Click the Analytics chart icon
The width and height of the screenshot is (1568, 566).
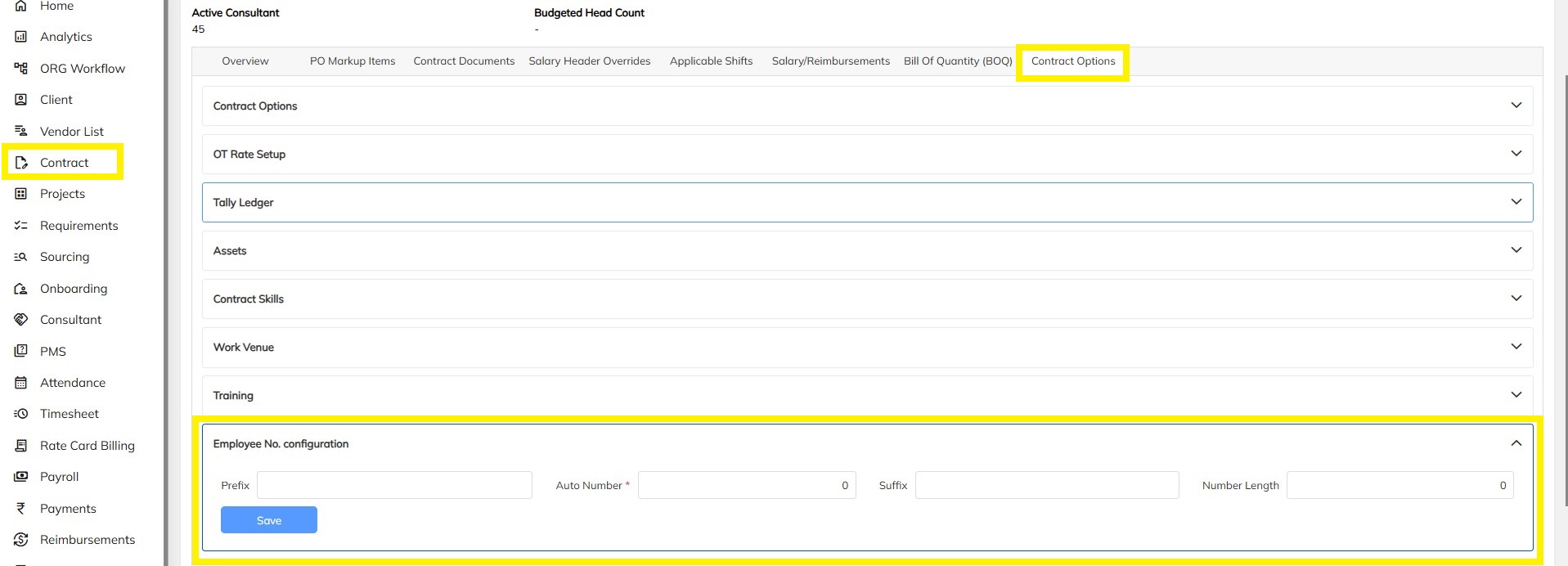pos(21,37)
